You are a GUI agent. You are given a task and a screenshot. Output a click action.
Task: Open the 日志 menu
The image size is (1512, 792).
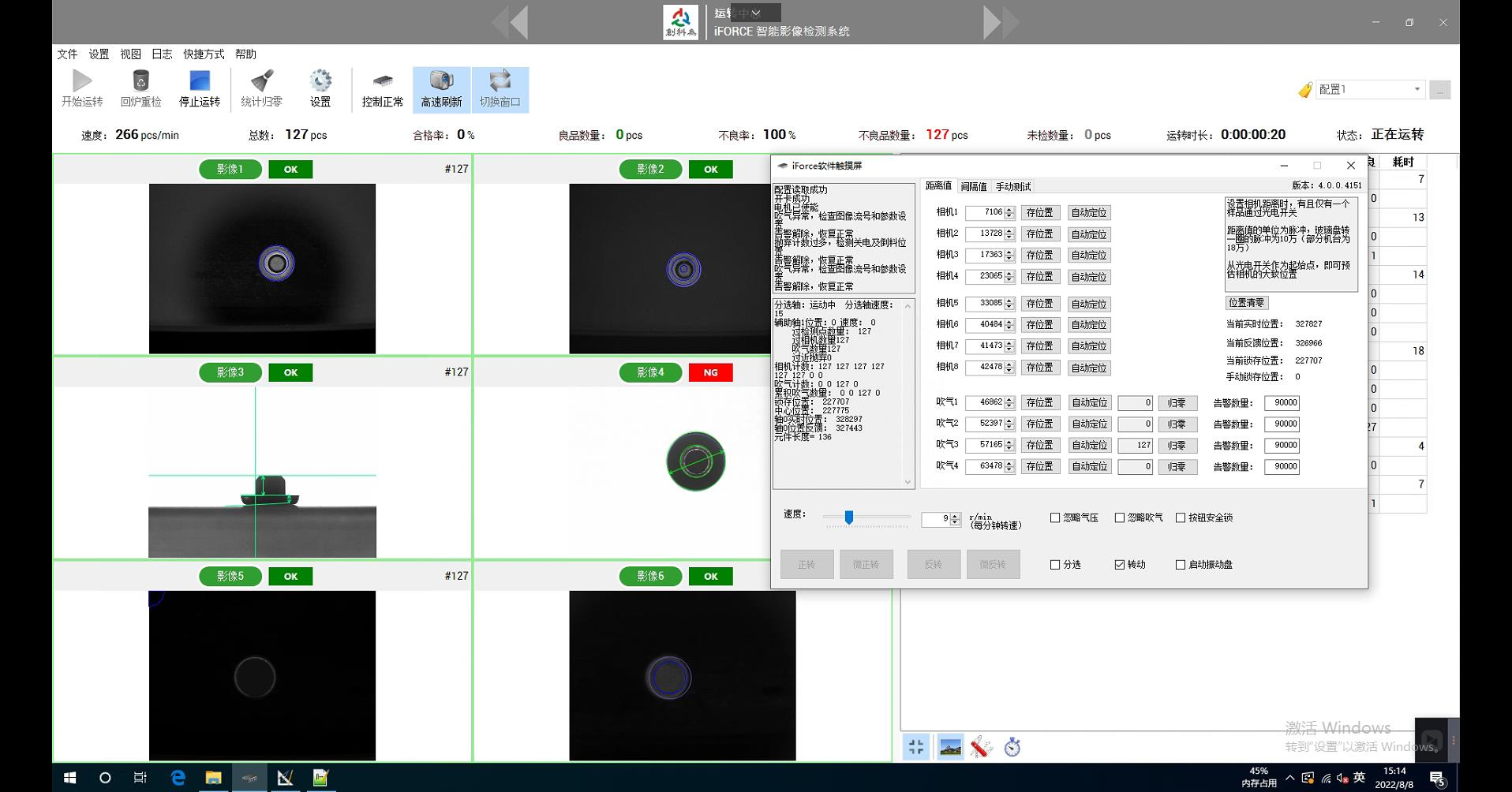162,54
